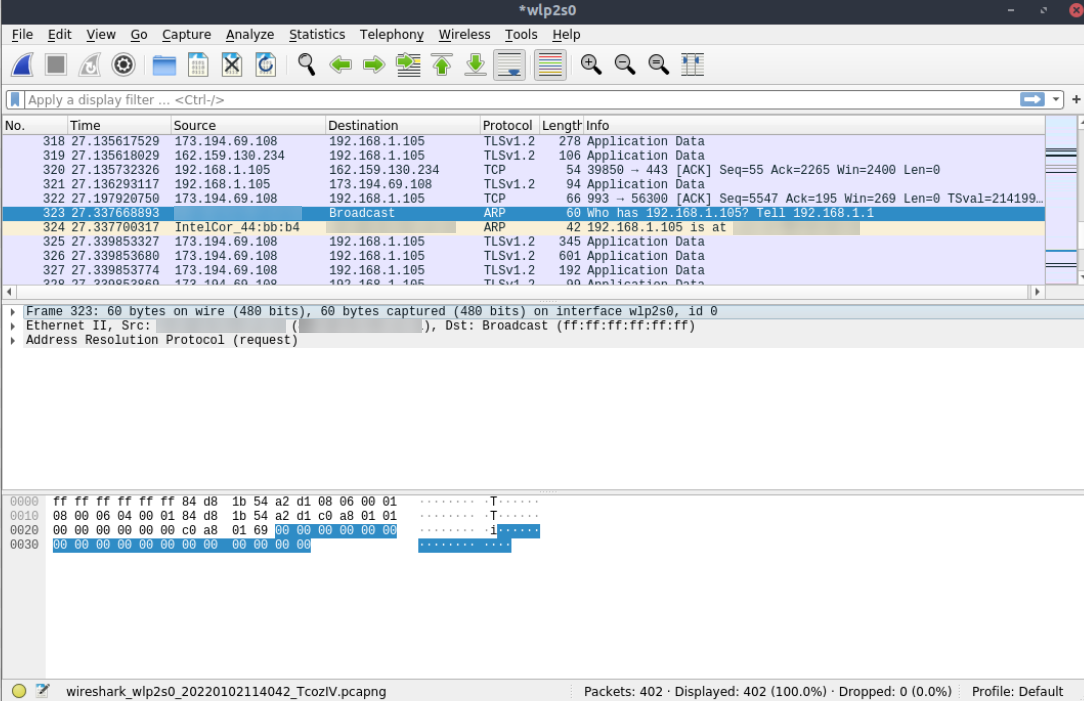The height and width of the screenshot is (701, 1084).
Task: Expand the Ethernet II section
Action: (12, 326)
